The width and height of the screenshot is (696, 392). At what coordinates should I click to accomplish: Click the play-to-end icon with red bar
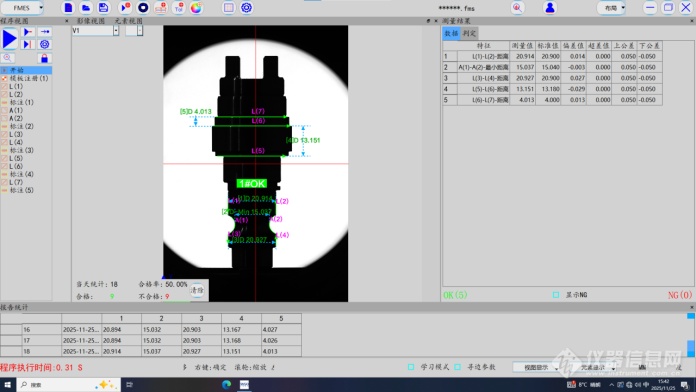pos(28,44)
